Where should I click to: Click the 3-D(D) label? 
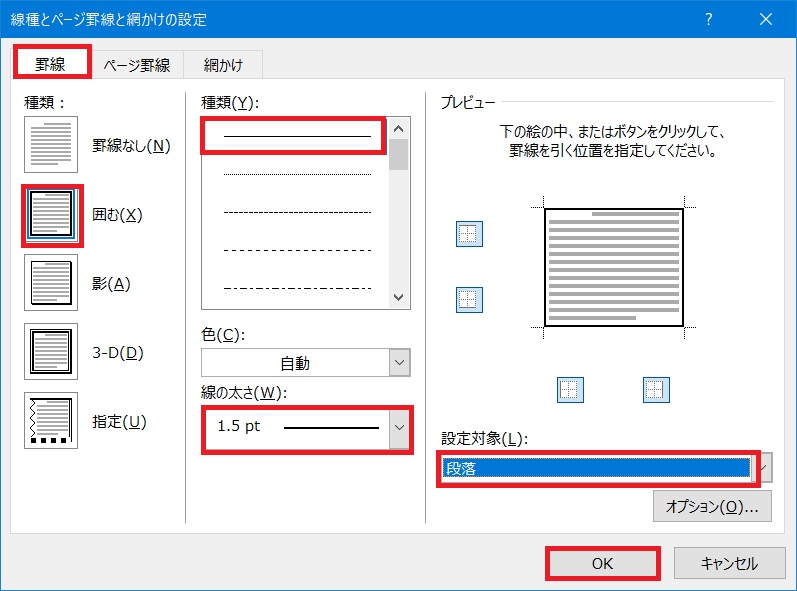click(118, 353)
